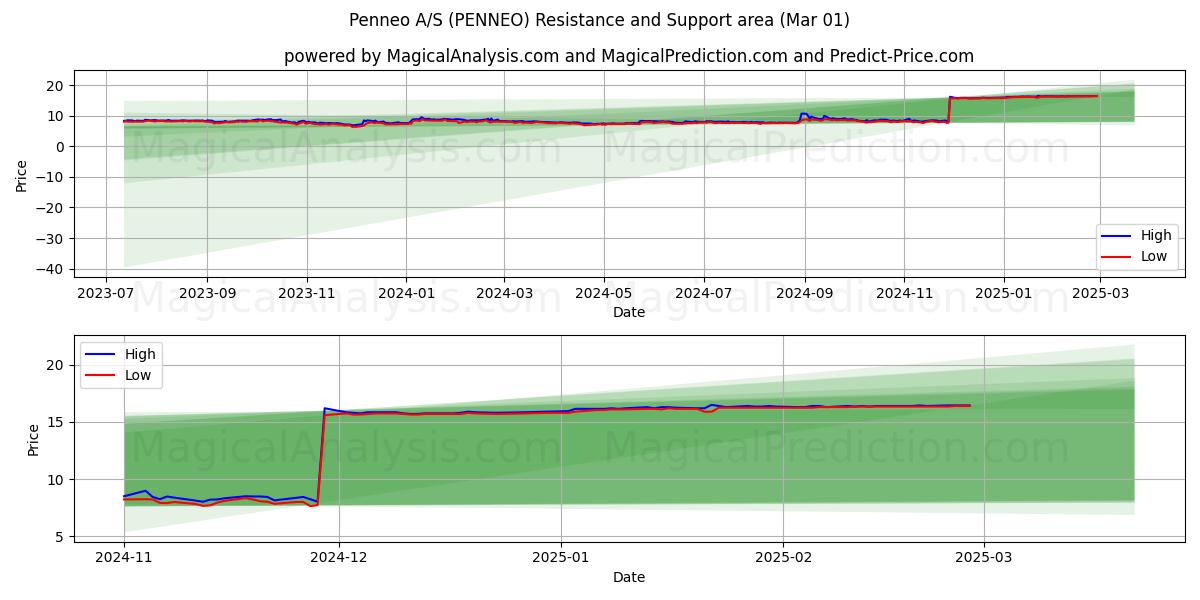Click the top chart x-axis label '2023-09'

(x=207, y=294)
